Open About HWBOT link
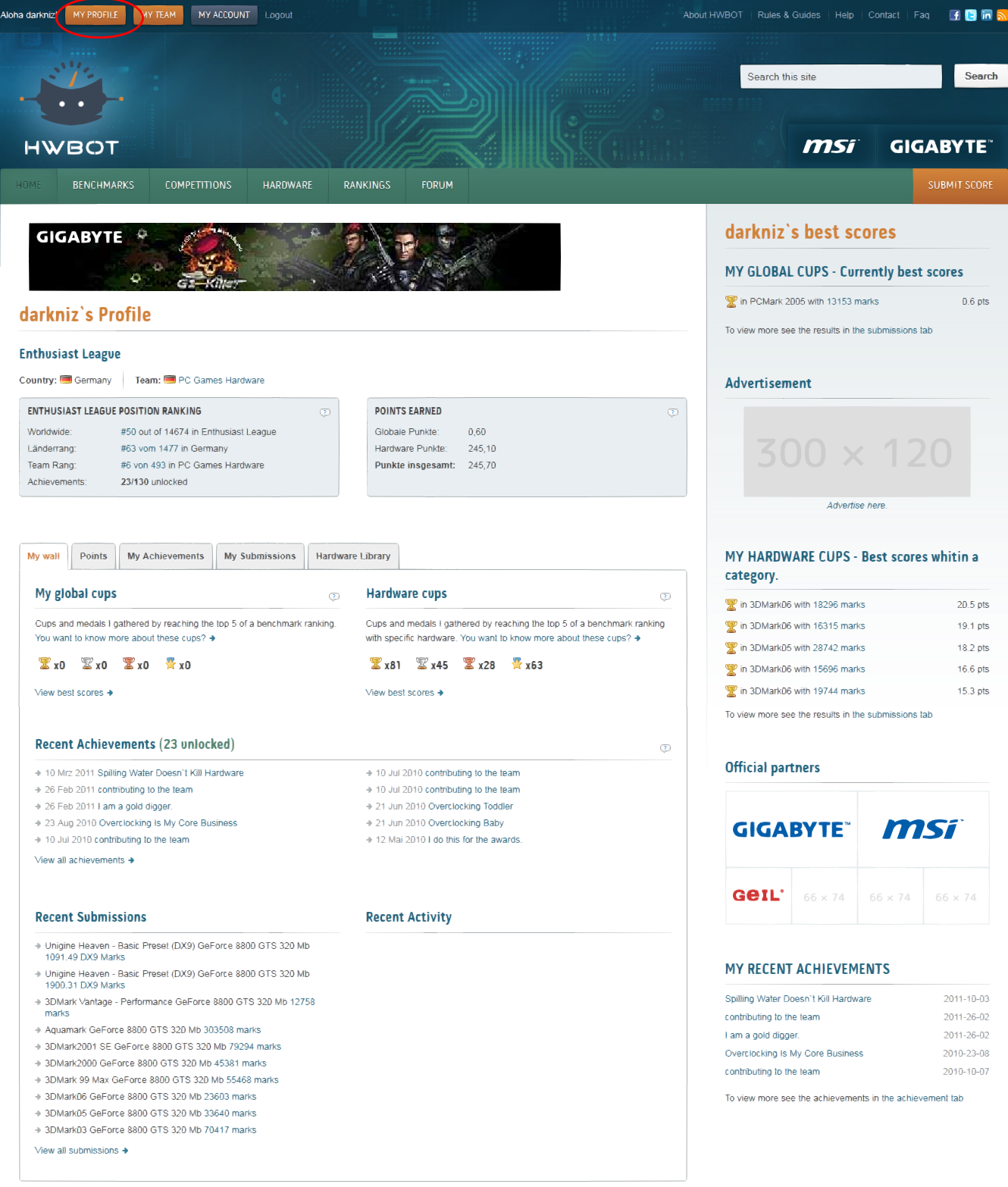 click(x=712, y=15)
